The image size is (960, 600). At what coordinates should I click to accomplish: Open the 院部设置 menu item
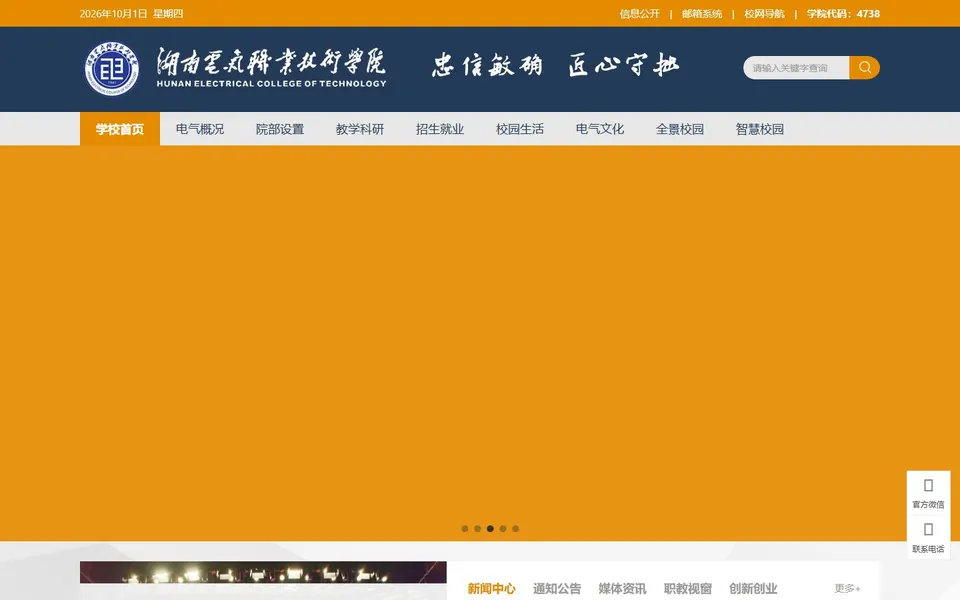[280, 129]
